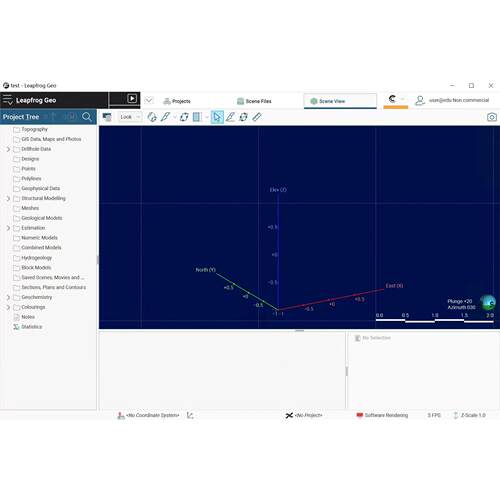Screen dimensions: 500x500
Task: Open the Leapfrog Geo main menu
Action: tap(7, 100)
